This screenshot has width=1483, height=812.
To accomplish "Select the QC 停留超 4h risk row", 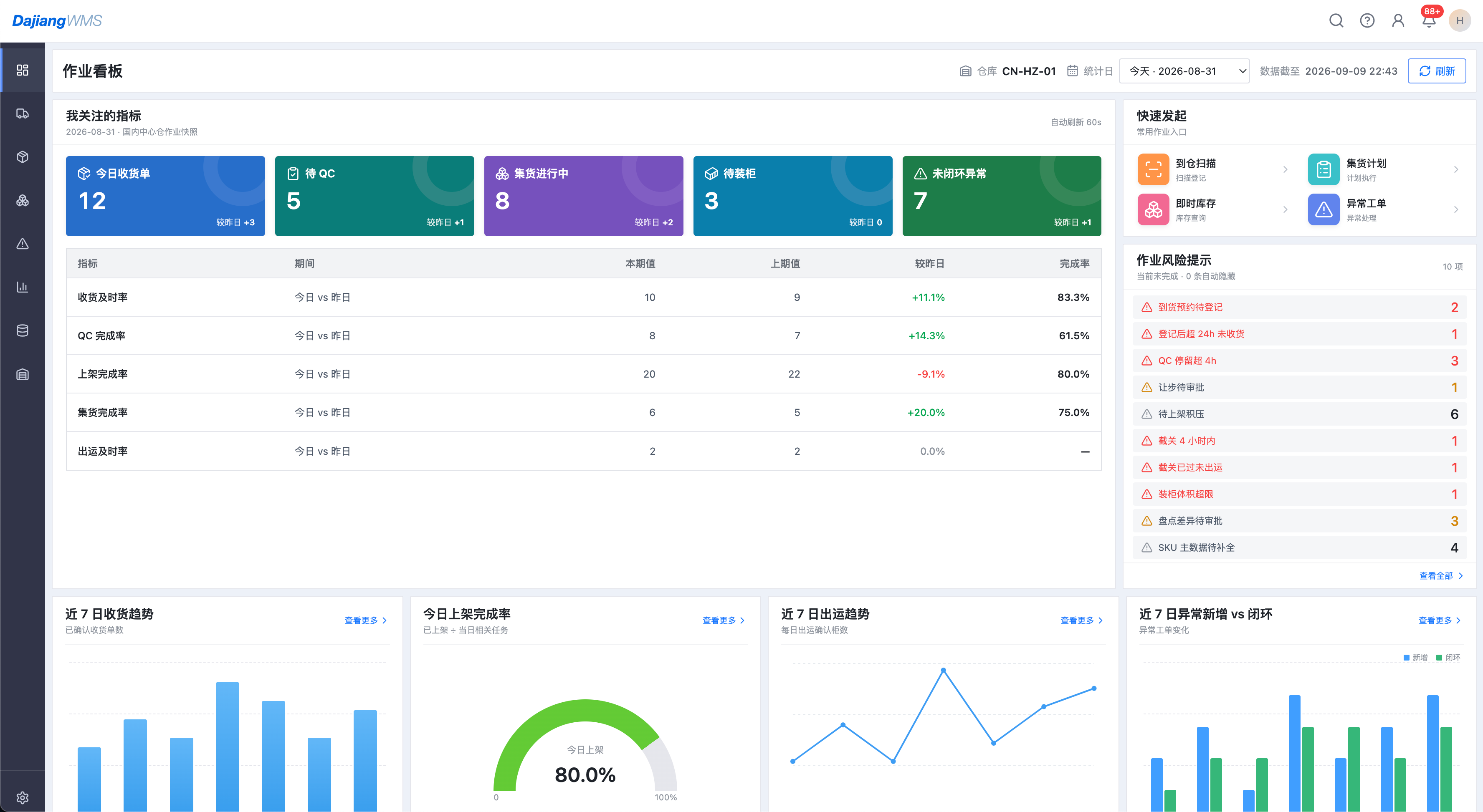I will [1299, 361].
